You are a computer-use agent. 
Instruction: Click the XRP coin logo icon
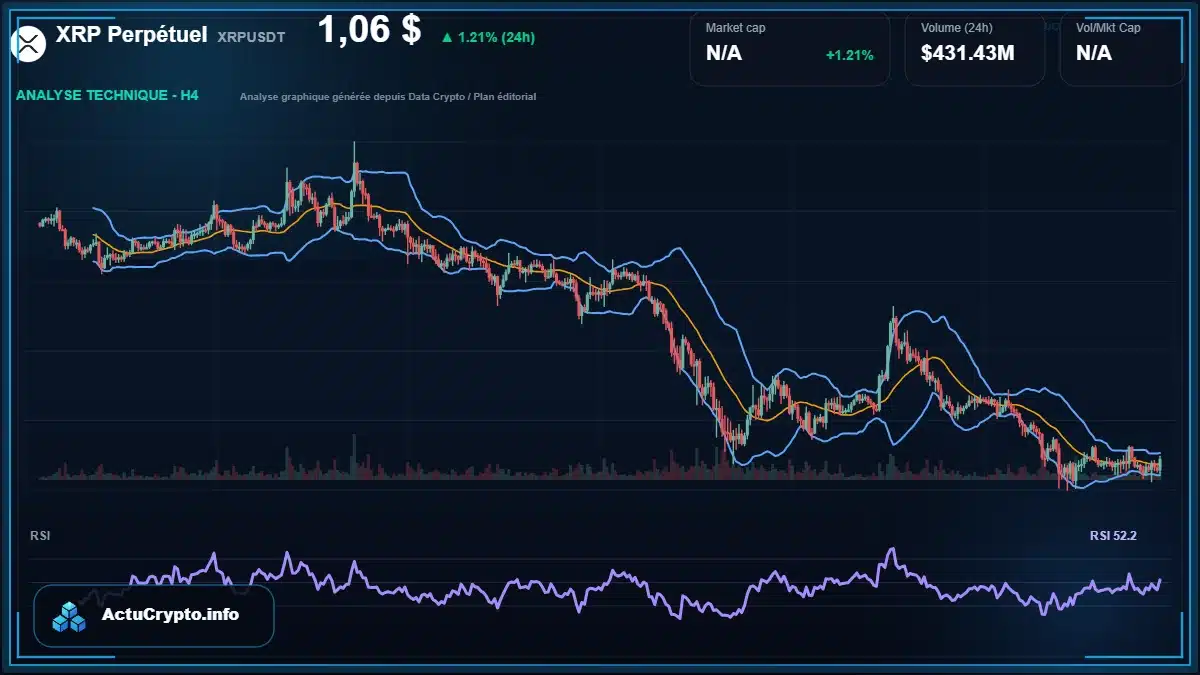point(28,43)
